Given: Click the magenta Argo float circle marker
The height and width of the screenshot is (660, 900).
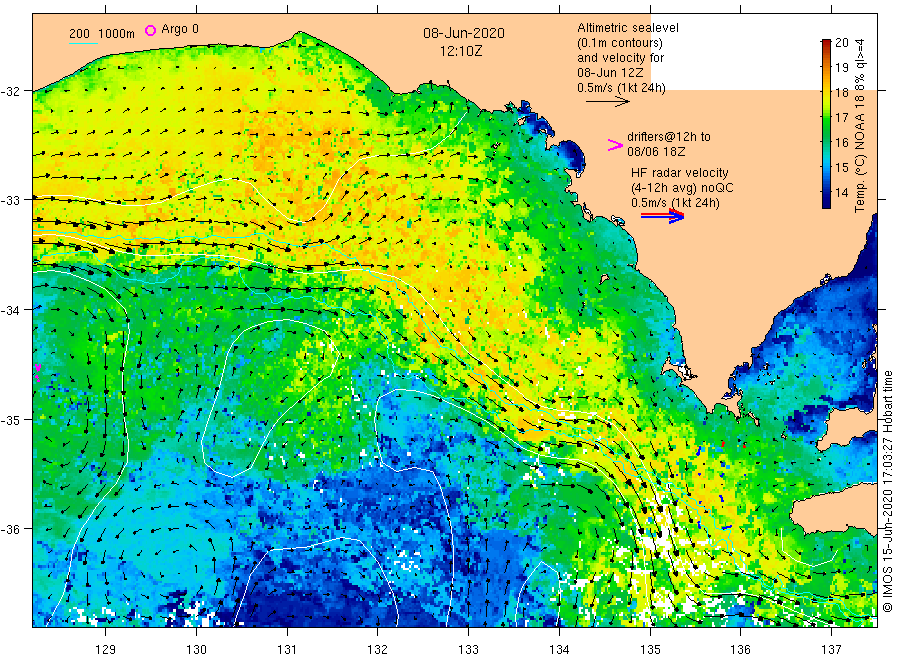Looking at the screenshot, I should point(150,30).
